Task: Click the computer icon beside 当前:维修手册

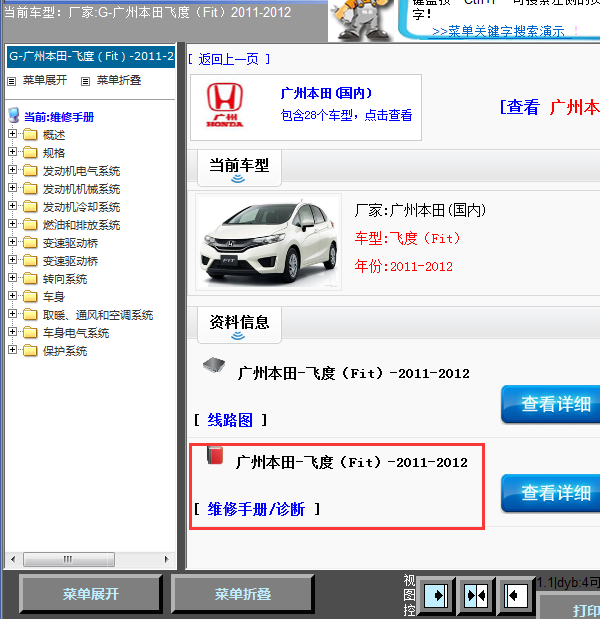Action: (14, 115)
